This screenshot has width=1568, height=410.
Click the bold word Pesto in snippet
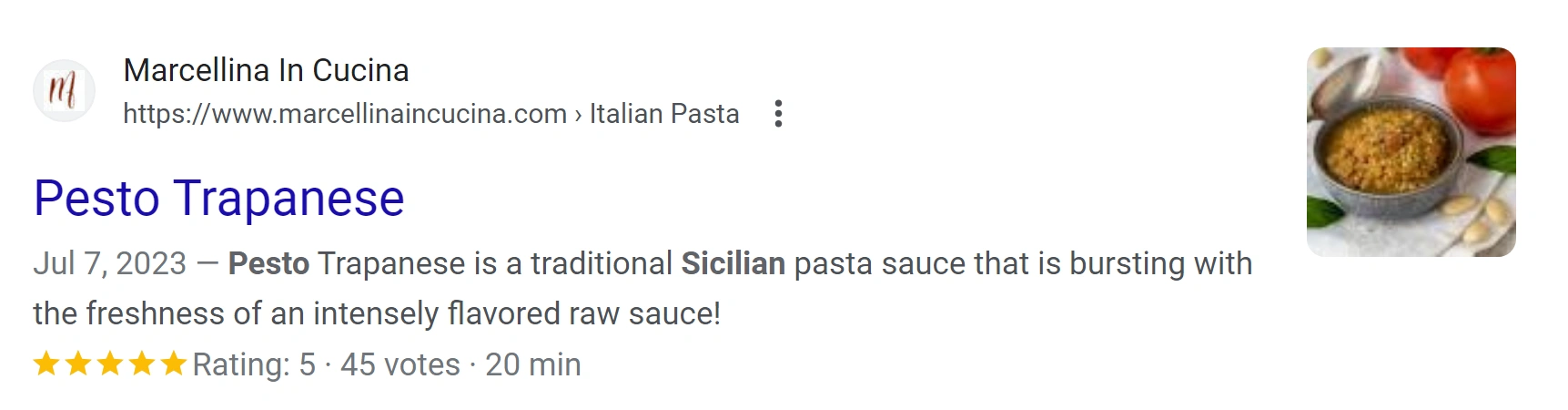[268, 263]
